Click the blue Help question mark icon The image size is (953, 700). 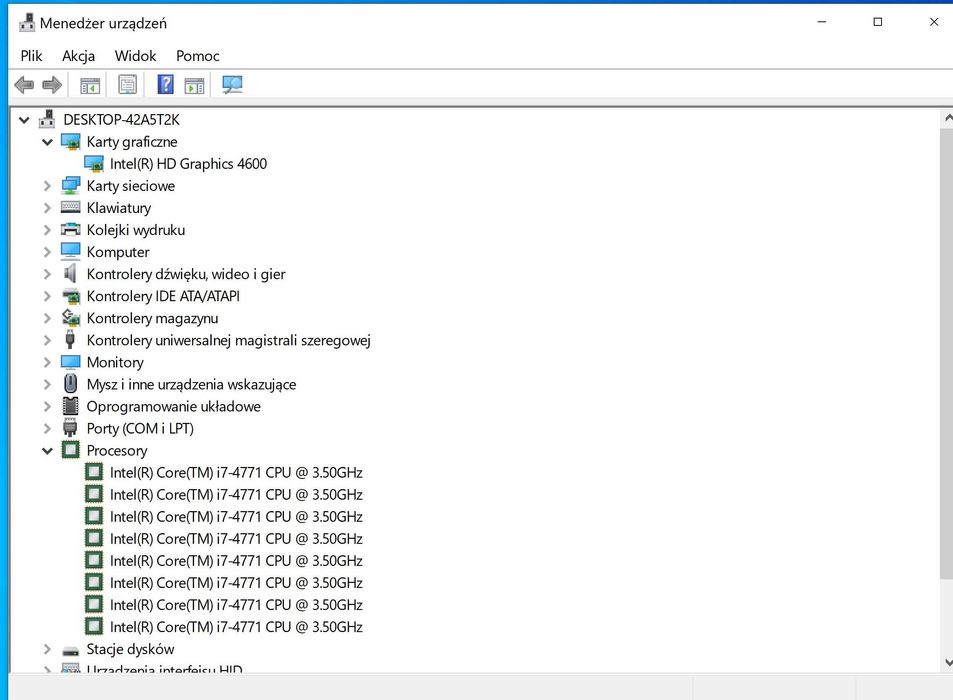click(165, 84)
